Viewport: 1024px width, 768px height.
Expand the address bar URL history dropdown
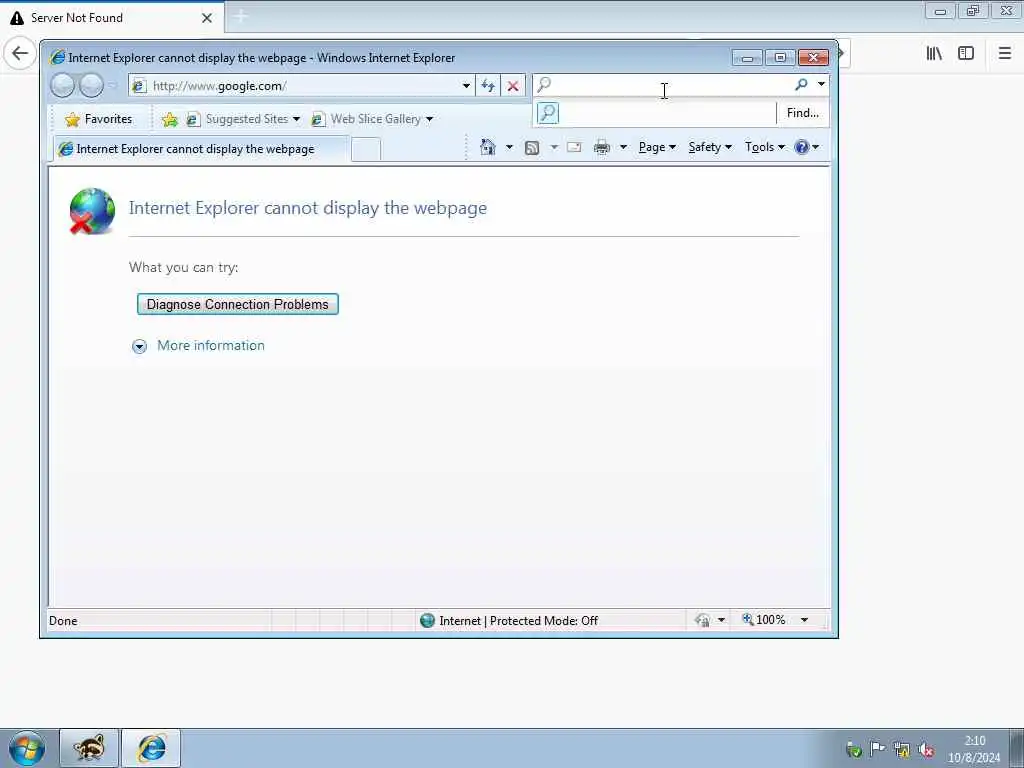point(466,86)
